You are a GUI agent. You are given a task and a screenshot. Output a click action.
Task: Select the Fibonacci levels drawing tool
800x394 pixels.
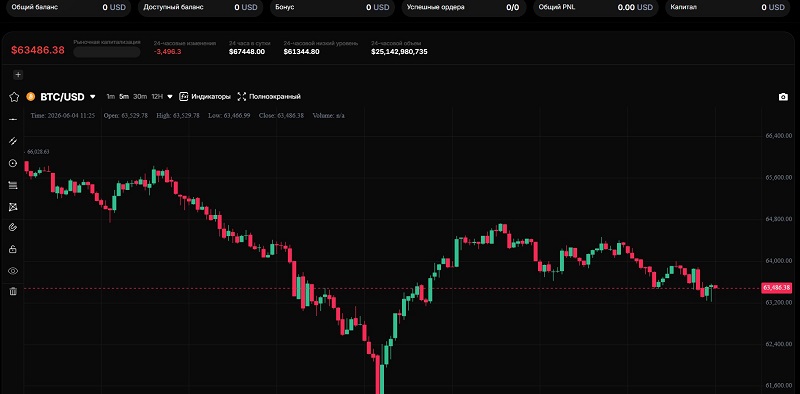click(x=13, y=185)
